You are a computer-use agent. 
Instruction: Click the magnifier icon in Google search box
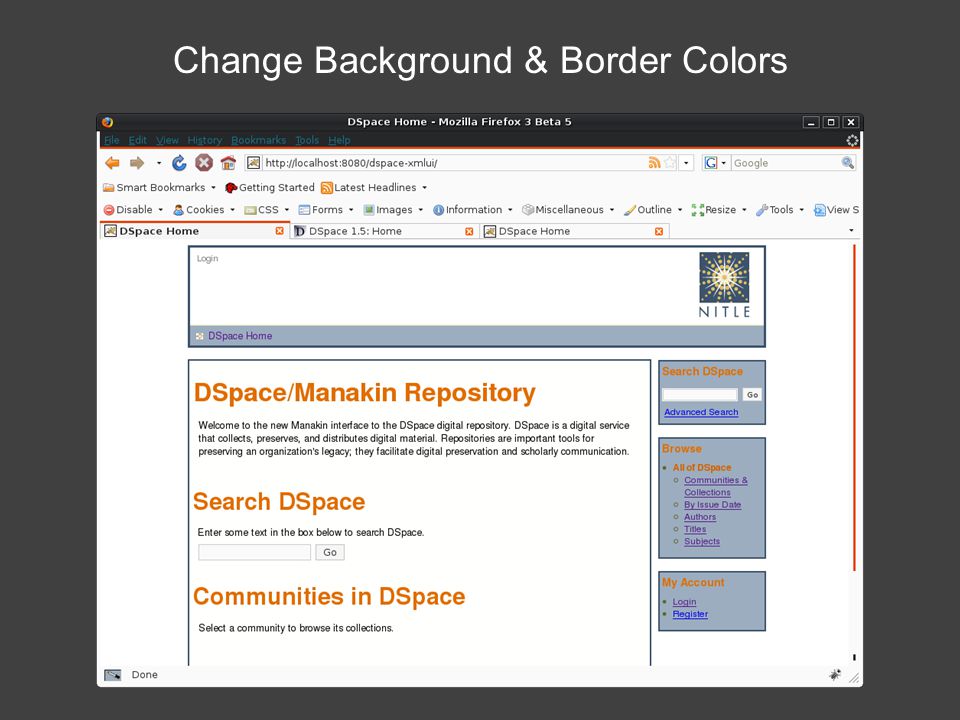coord(847,163)
